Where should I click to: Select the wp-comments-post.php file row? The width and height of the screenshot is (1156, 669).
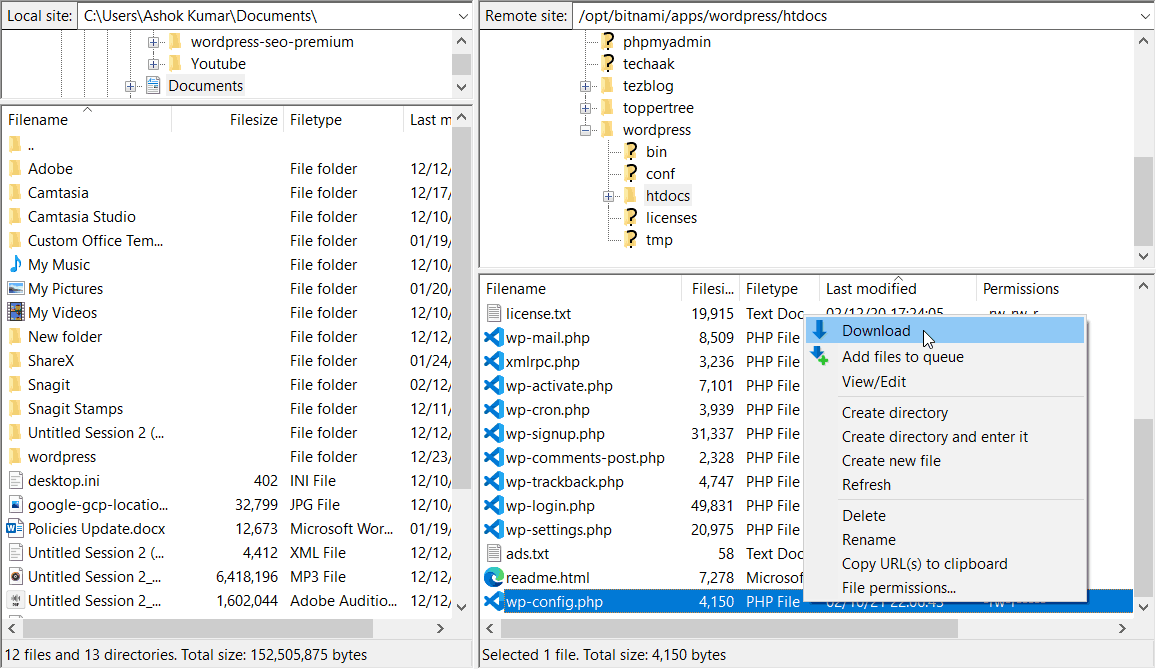pyautogui.click(x=807, y=457)
